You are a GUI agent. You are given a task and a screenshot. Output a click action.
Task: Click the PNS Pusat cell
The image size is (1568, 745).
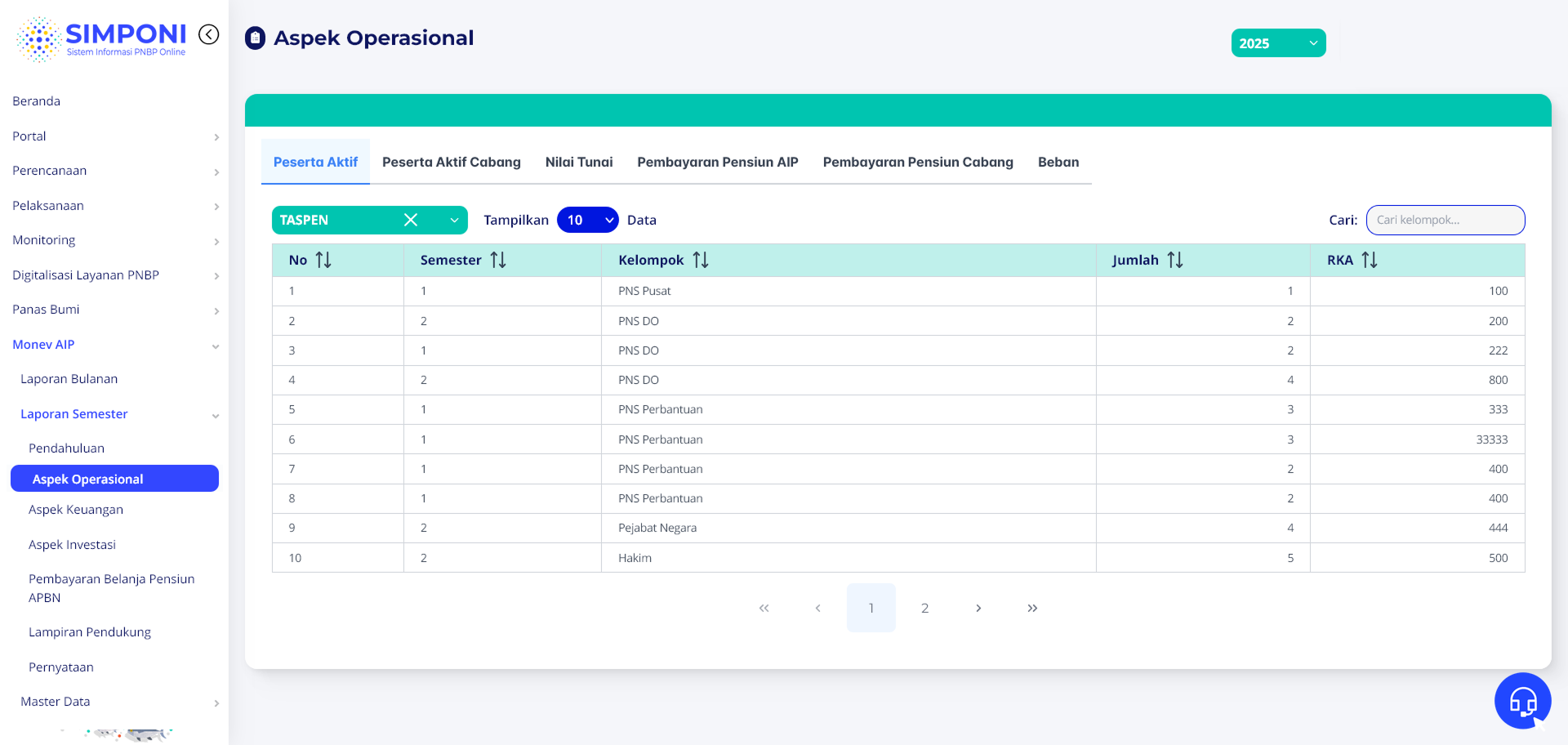pos(849,291)
